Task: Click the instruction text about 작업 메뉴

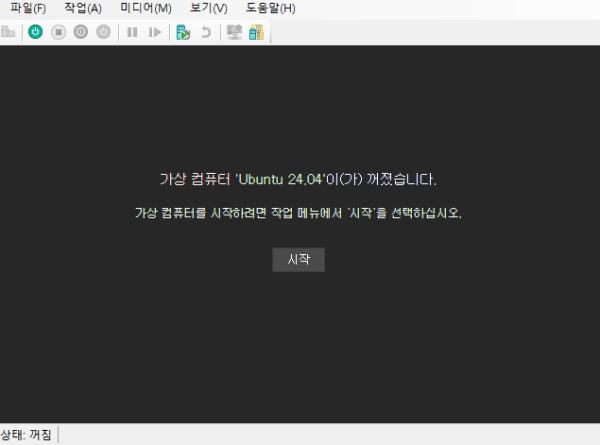Action: tap(298, 213)
